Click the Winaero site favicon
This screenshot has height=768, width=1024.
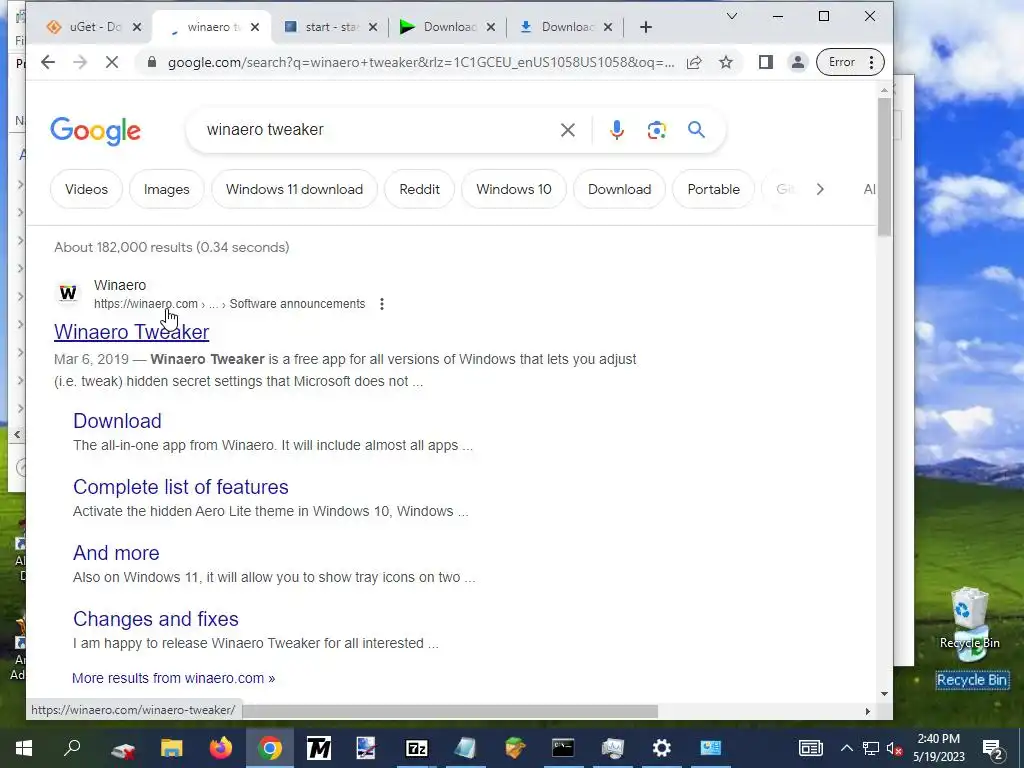click(68, 293)
